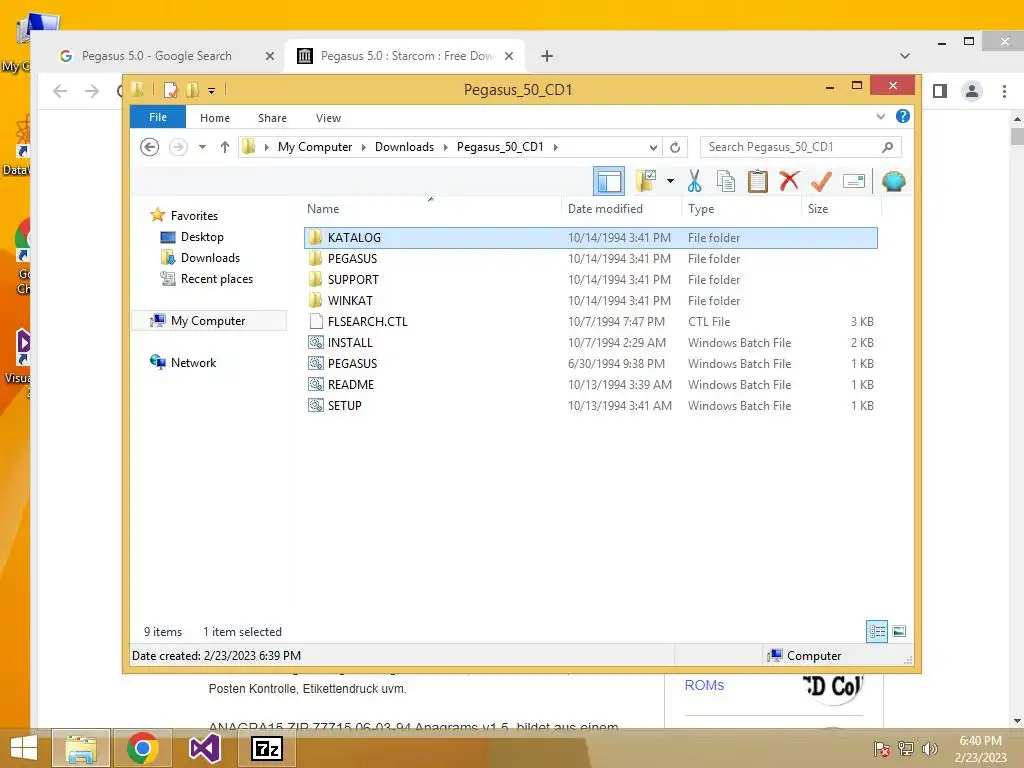This screenshot has height=768, width=1024.
Task: Open the File ribbon tab
Action: coord(158,117)
